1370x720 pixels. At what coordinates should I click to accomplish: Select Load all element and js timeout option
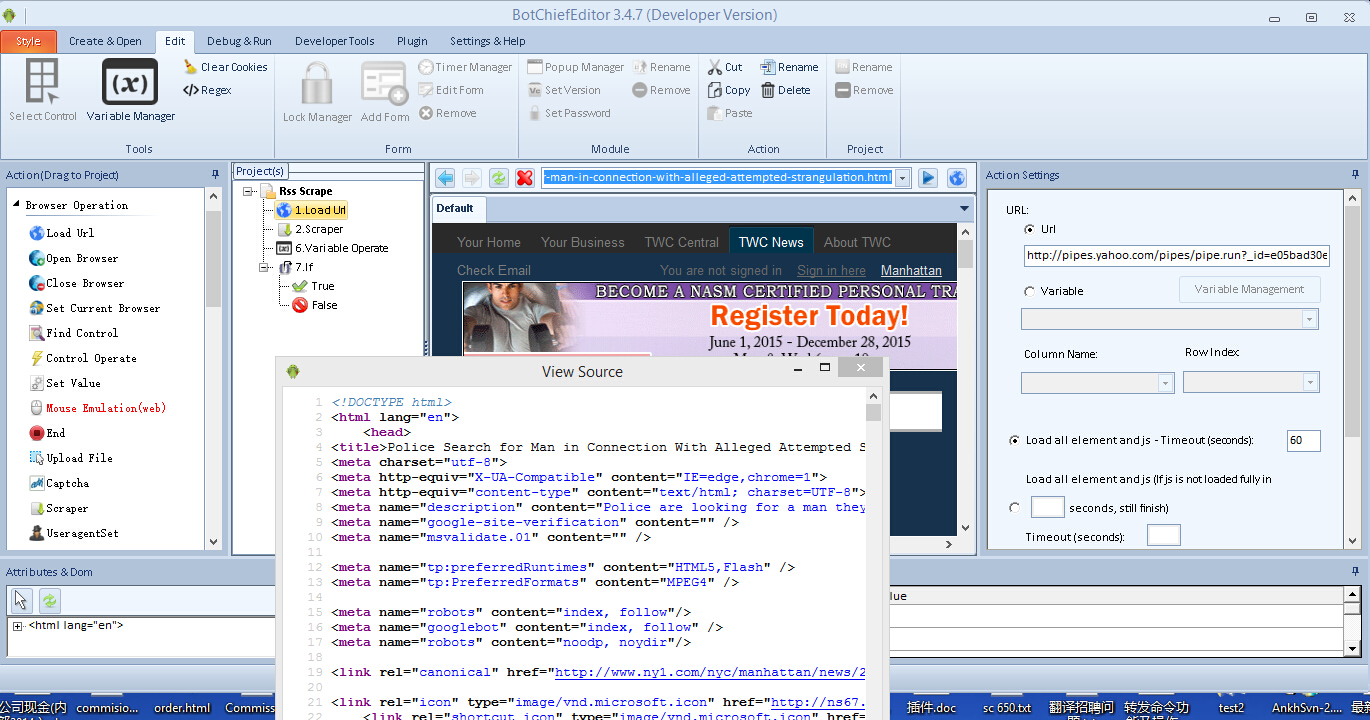[x=1015, y=440]
